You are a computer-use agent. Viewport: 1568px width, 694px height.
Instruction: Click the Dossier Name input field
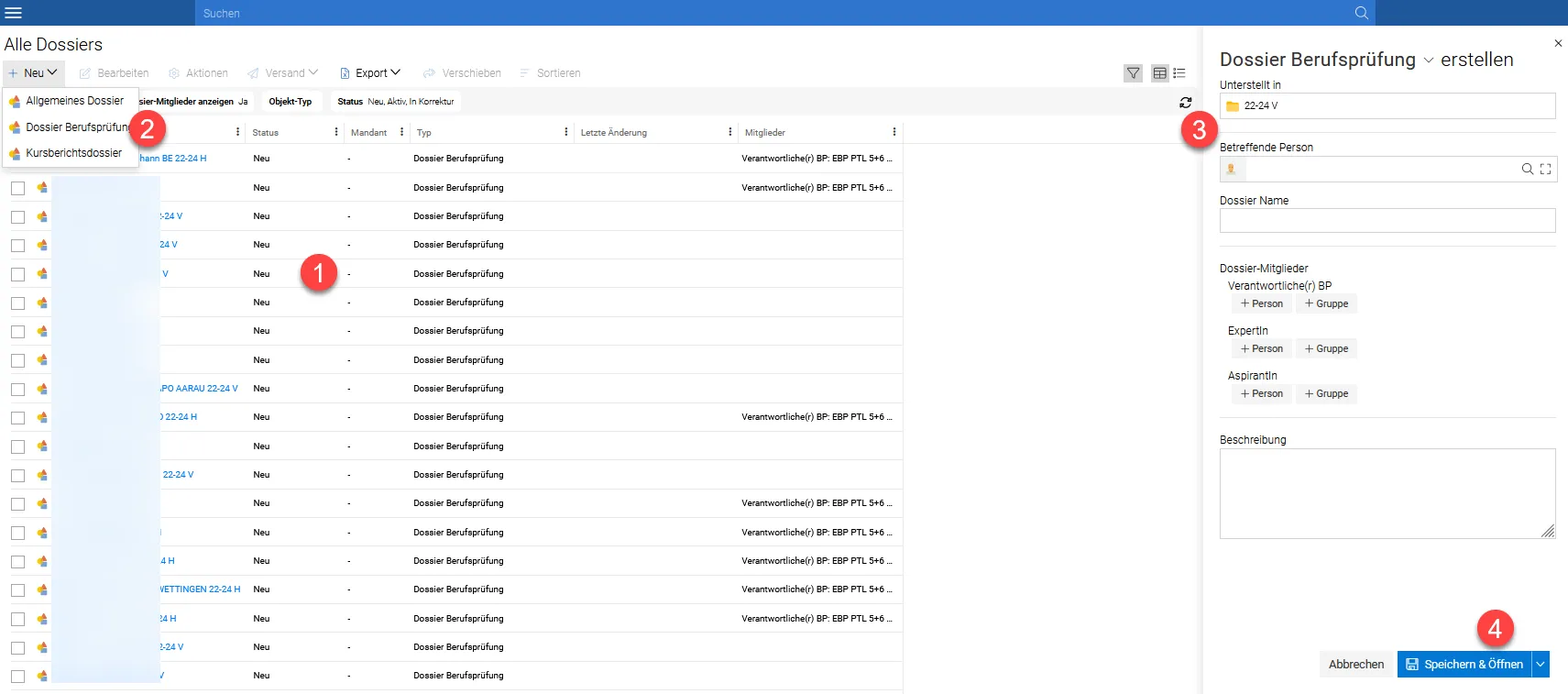[1387, 220]
